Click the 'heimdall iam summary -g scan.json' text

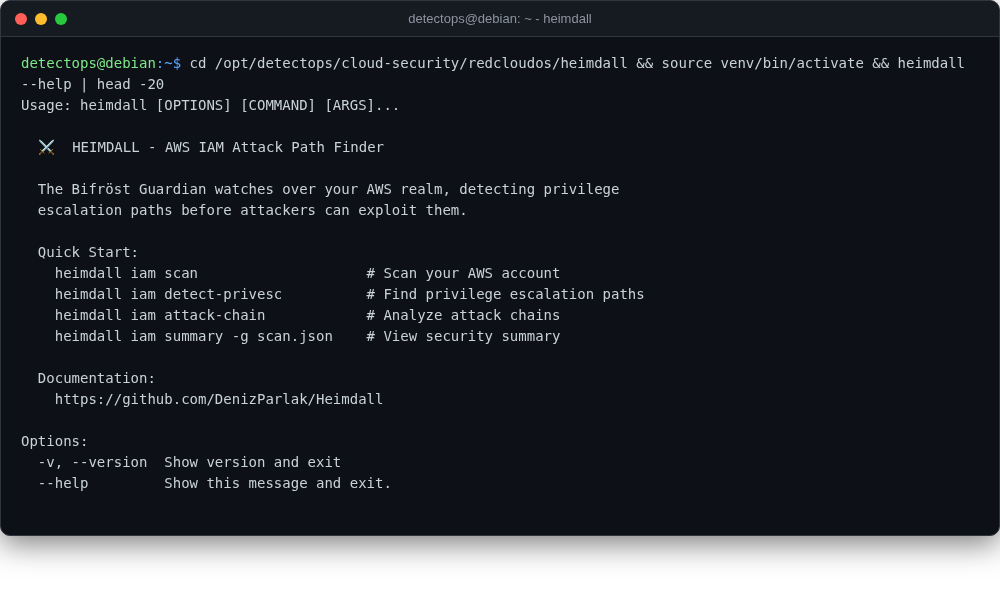pyautogui.click(x=194, y=336)
